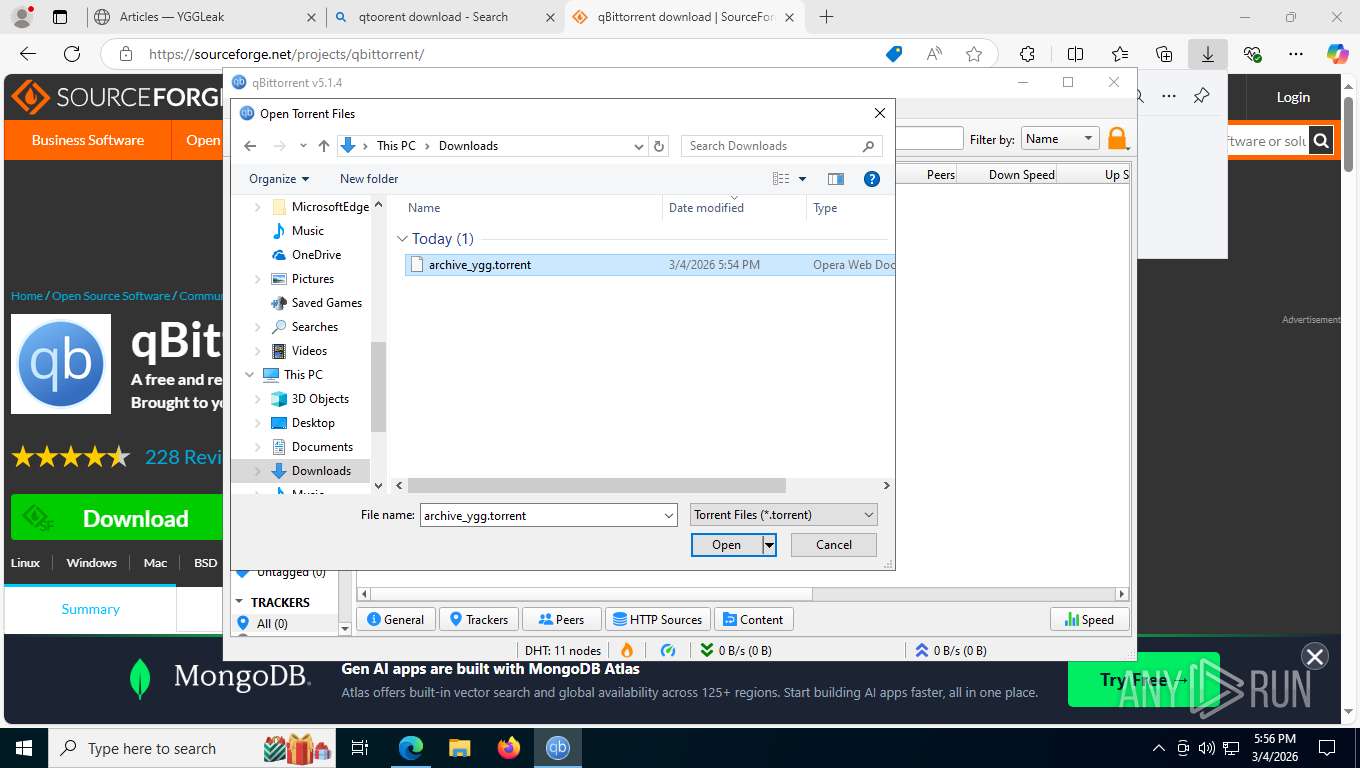Select Music in the navigation tree
The width and height of the screenshot is (1360, 768).
tap(307, 231)
